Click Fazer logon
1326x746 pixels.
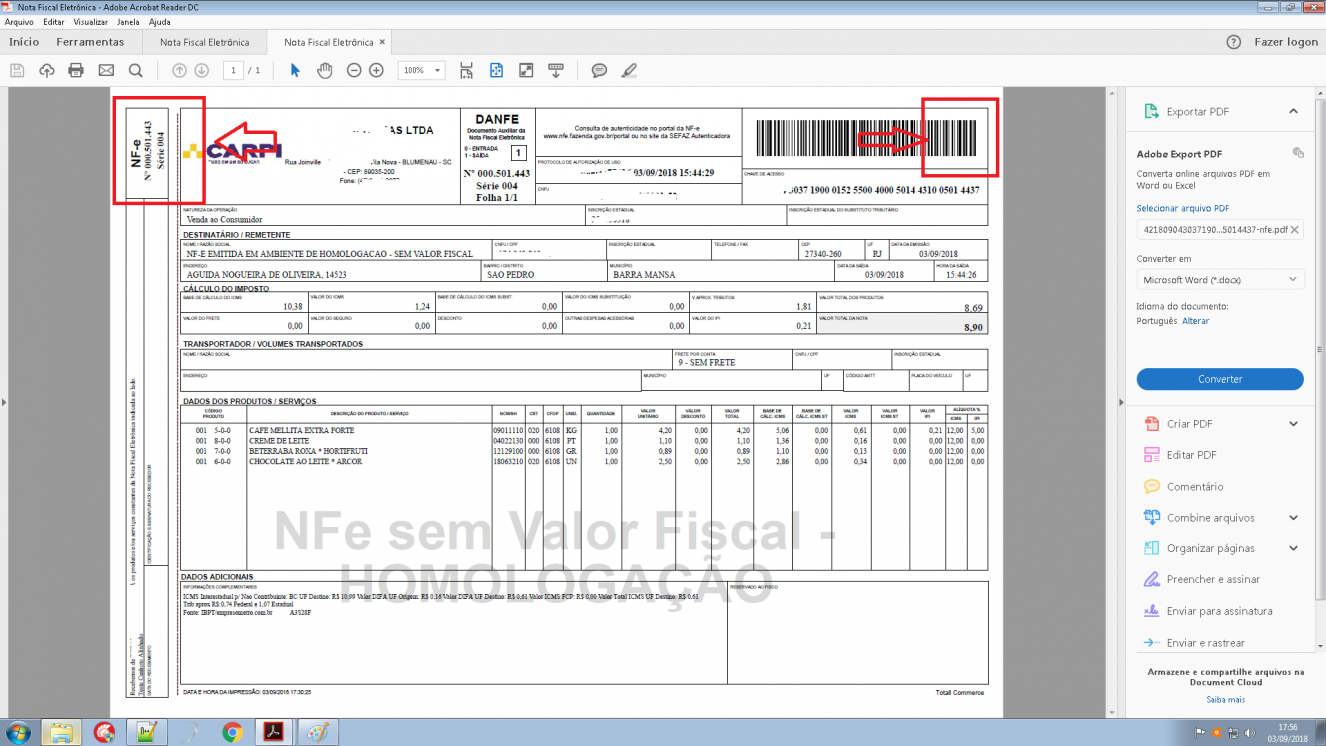point(1286,42)
